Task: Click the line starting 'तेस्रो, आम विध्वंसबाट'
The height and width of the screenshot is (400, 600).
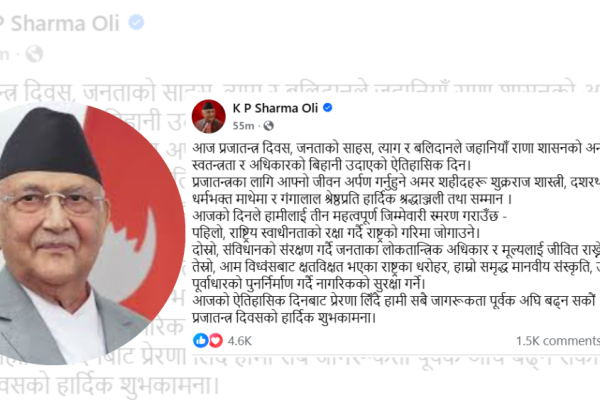Action: pyautogui.click(x=396, y=266)
